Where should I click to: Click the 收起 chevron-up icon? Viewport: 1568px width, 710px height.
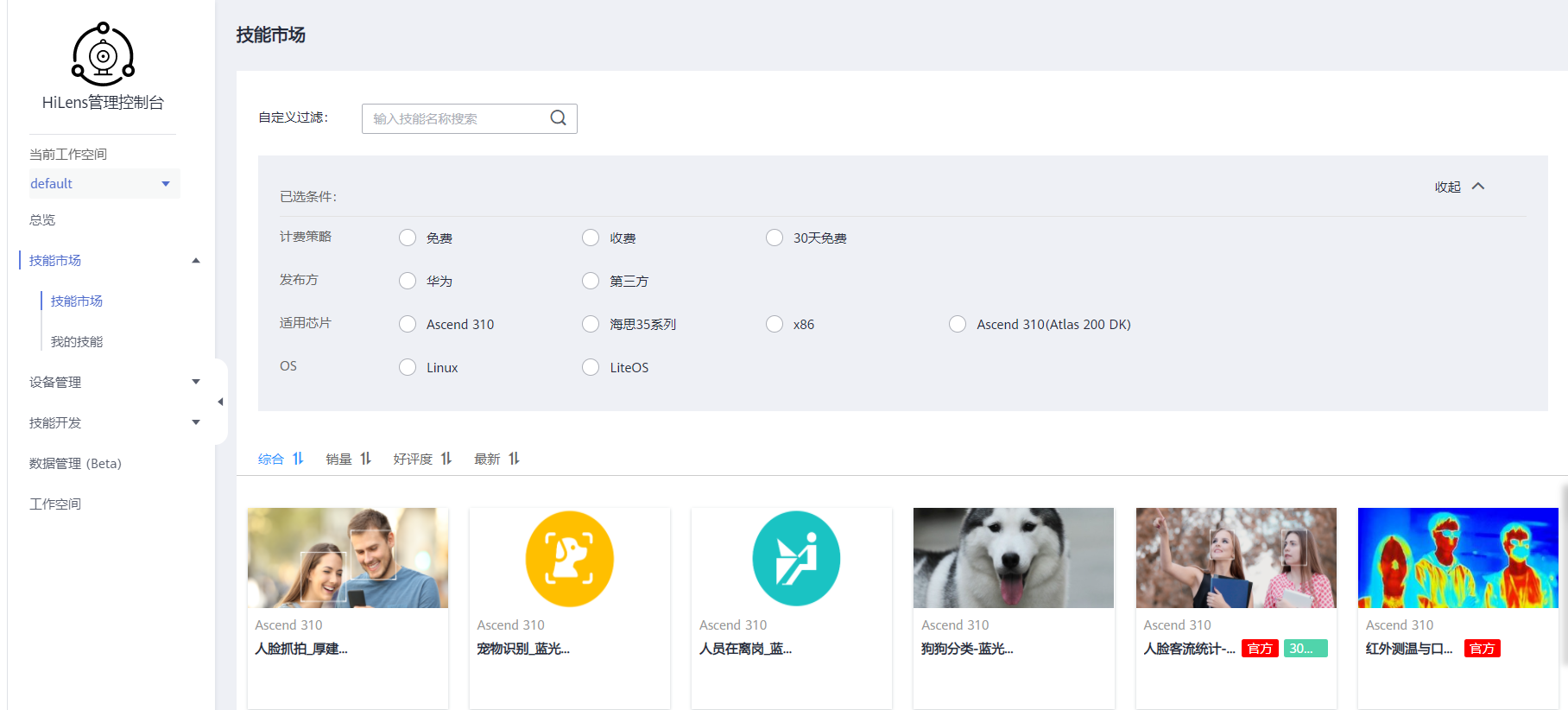1478,187
